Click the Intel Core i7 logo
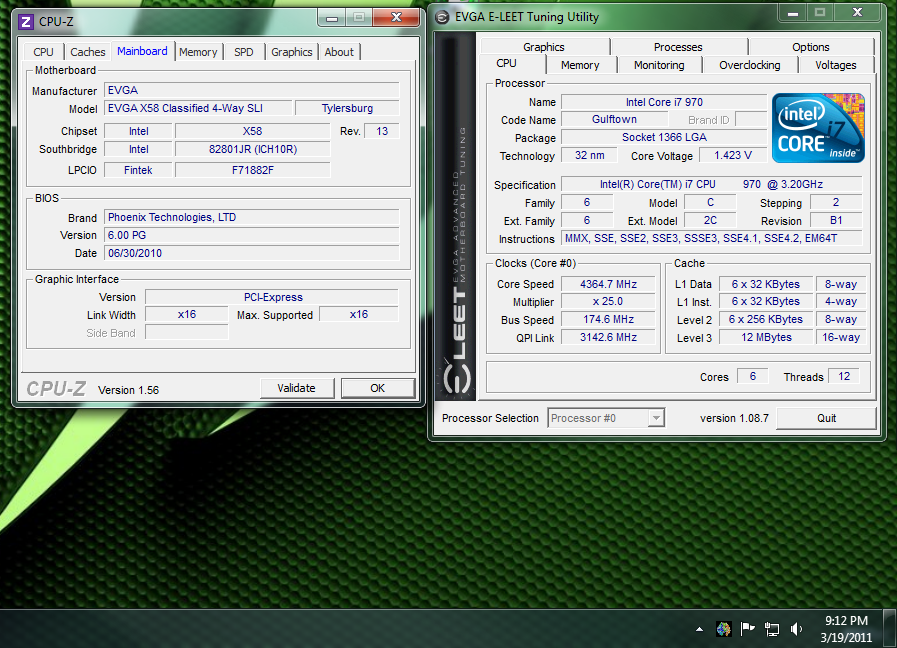The height and width of the screenshot is (648, 897). [817, 128]
